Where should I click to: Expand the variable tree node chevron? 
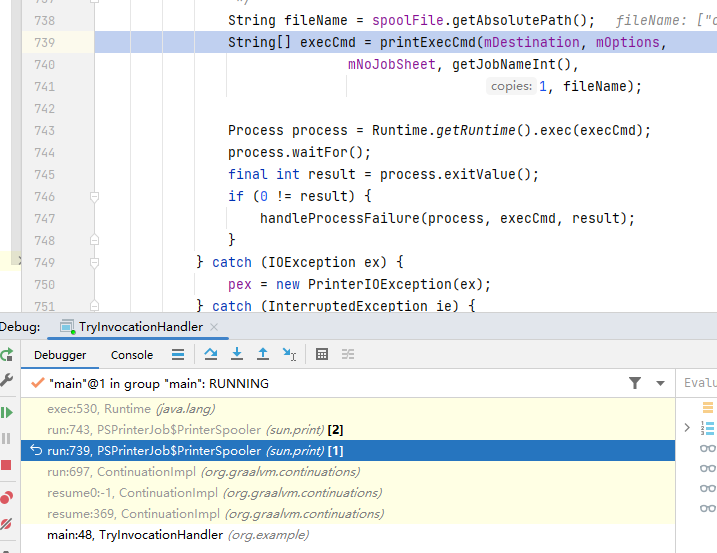[x=687, y=428]
